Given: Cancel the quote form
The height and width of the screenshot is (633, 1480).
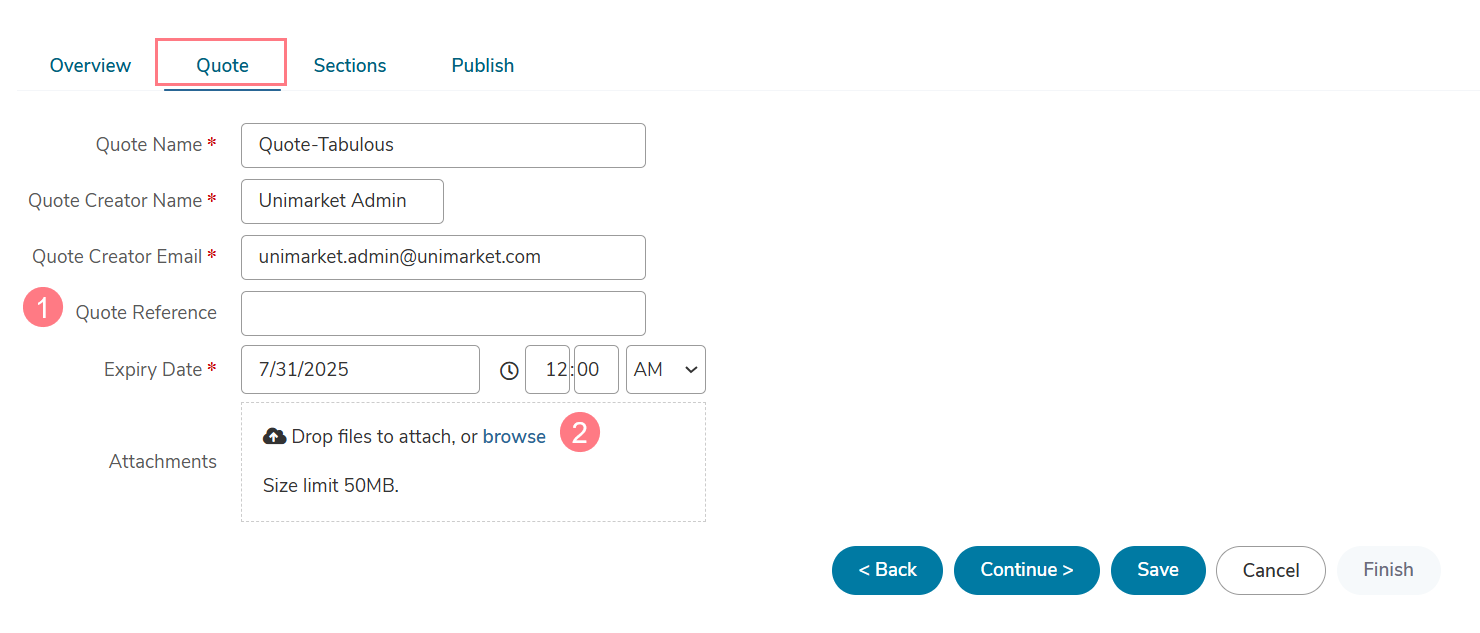Looking at the screenshot, I should pos(1271,570).
